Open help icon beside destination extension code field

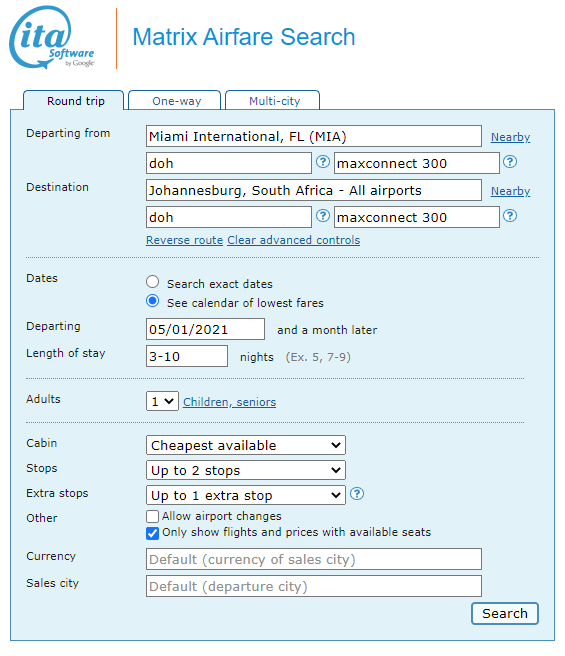tap(510, 216)
